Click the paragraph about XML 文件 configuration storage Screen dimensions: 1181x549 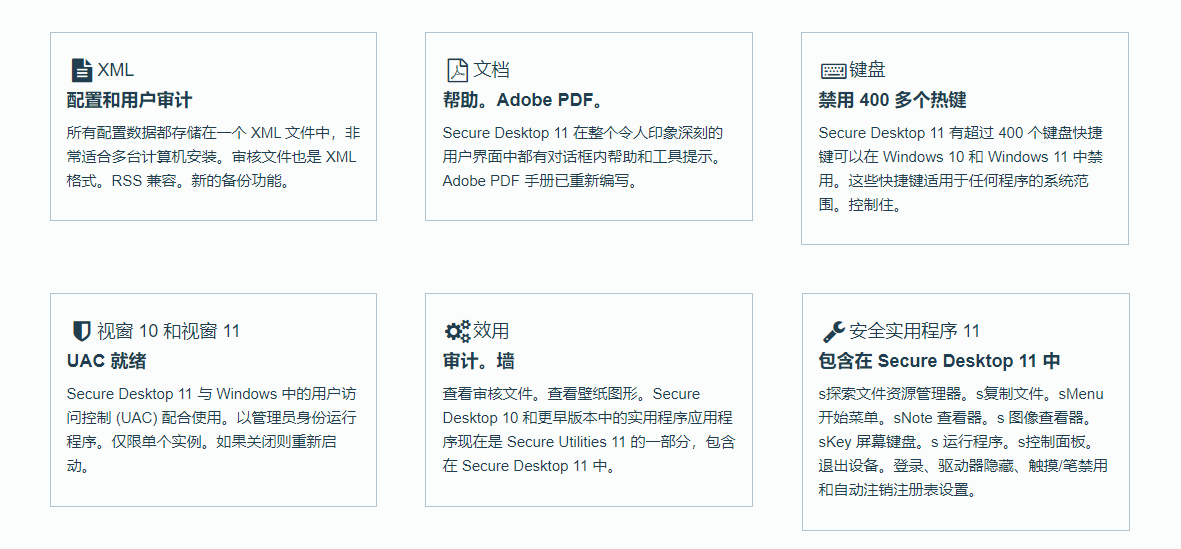213,157
